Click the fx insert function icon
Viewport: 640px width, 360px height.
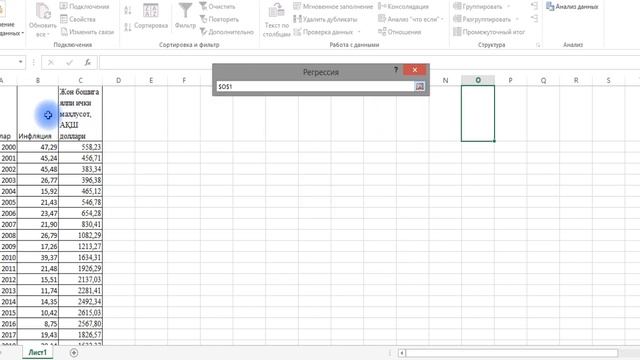coord(87,62)
